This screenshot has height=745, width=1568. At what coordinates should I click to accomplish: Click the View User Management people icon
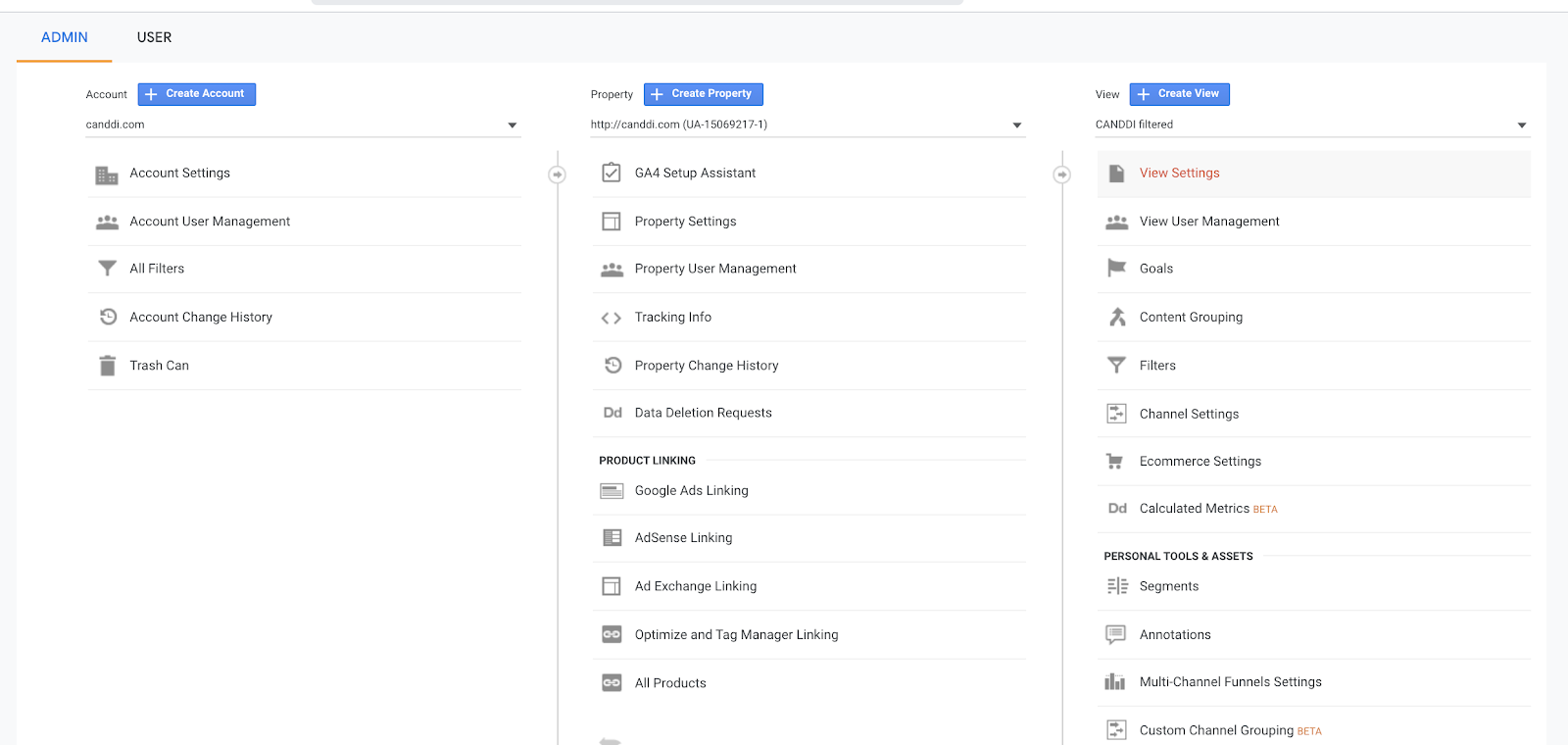(x=1116, y=223)
